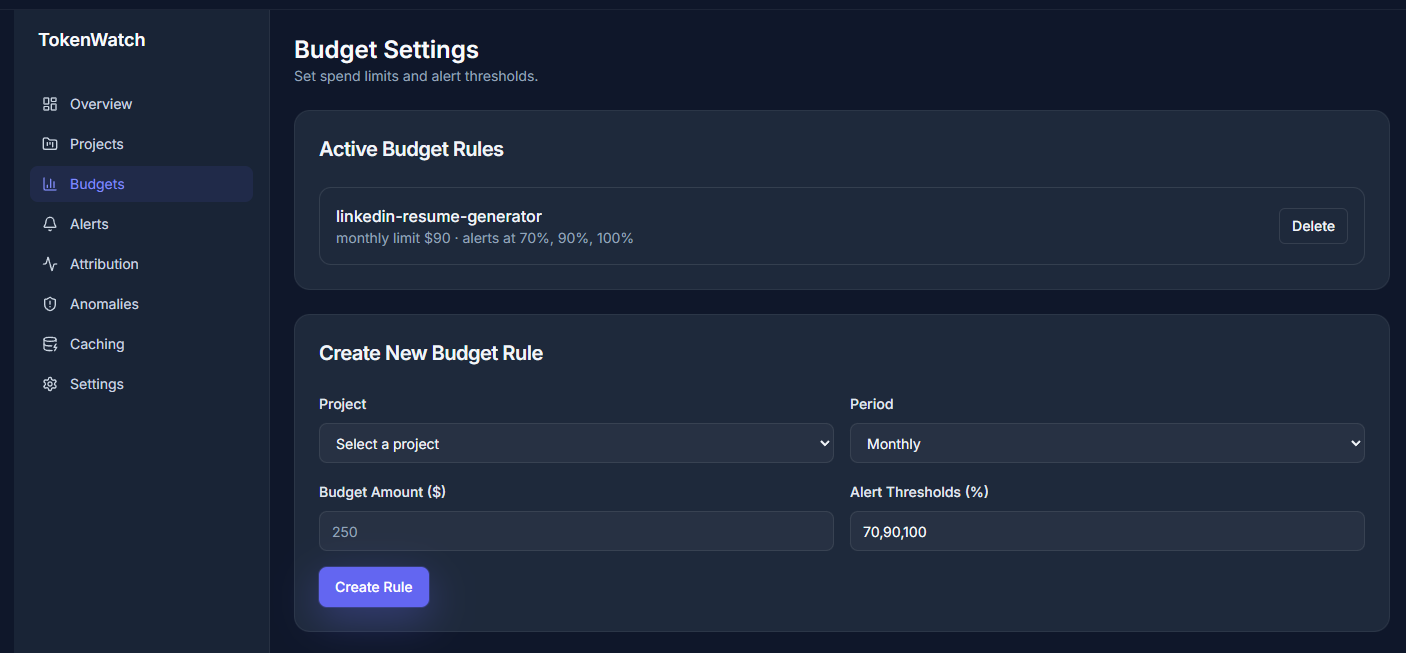
Task: Go to Projects in sidebar
Action: click(141, 144)
